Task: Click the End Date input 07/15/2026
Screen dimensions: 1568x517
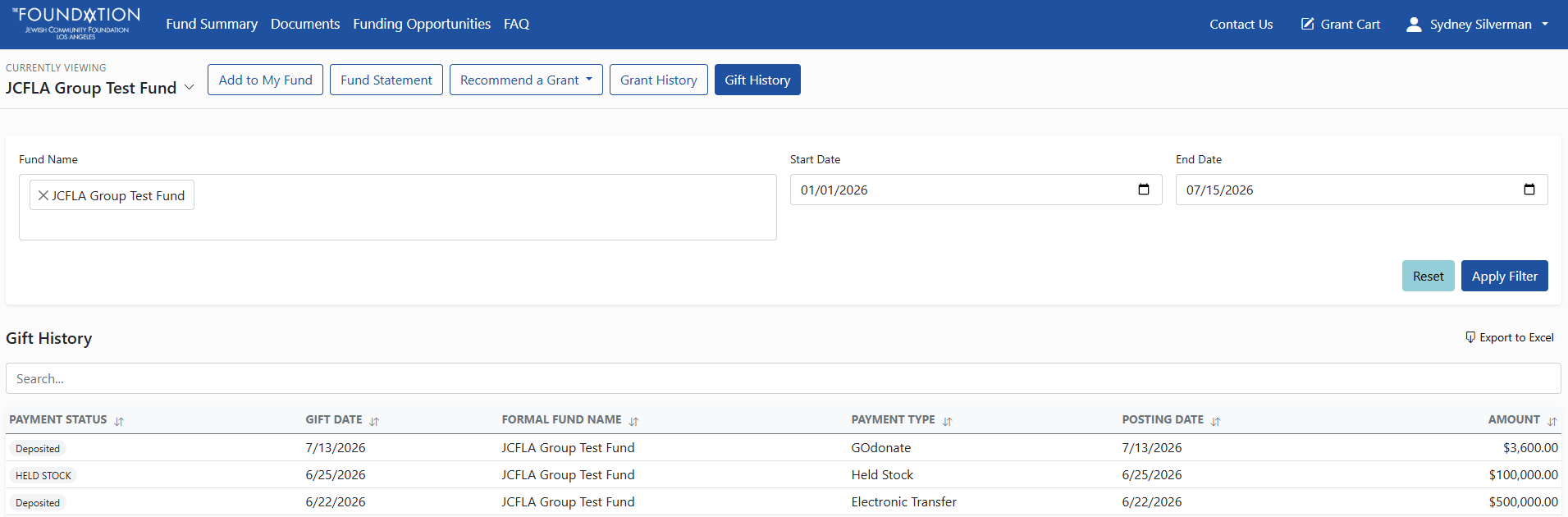Action: point(1361,190)
